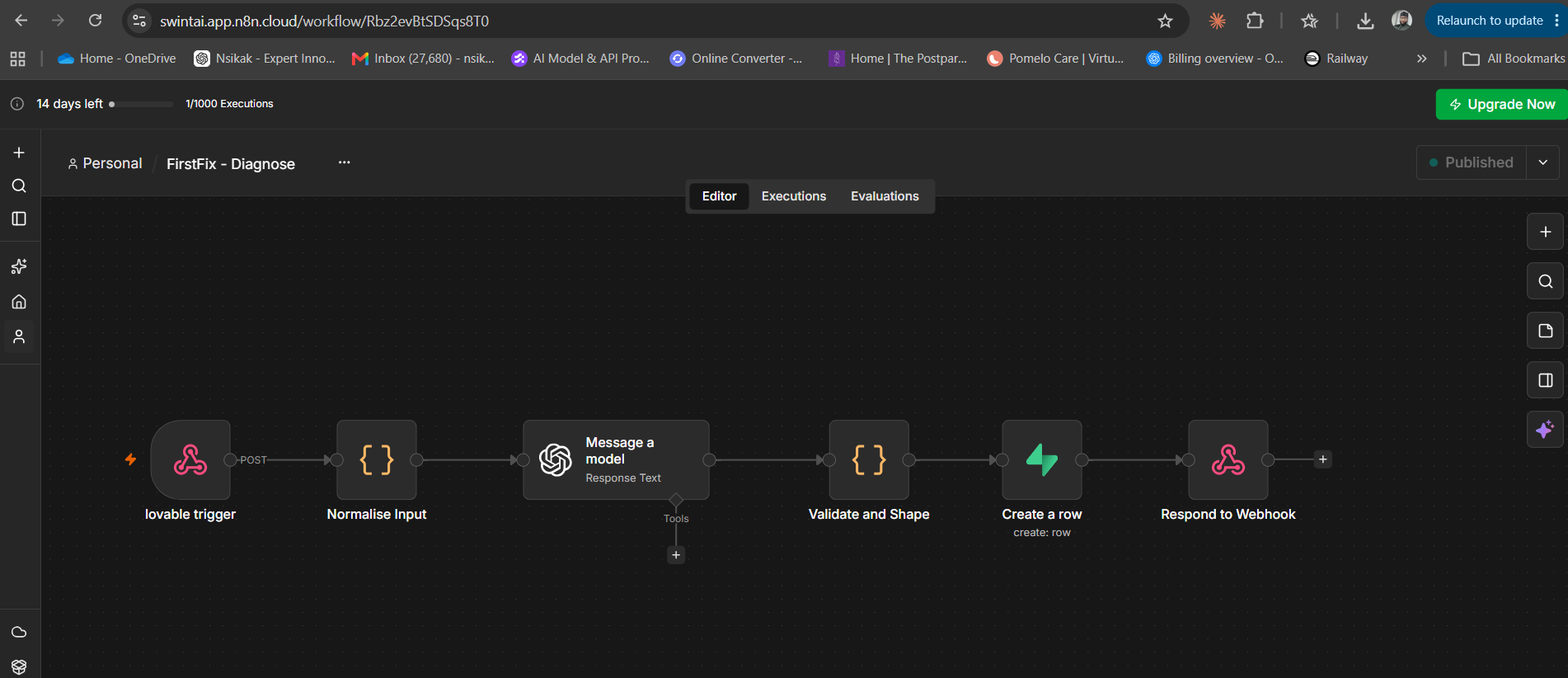This screenshot has width=1568, height=678.
Task: Open the Home - OneDrive bookmark
Action: tap(116, 59)
